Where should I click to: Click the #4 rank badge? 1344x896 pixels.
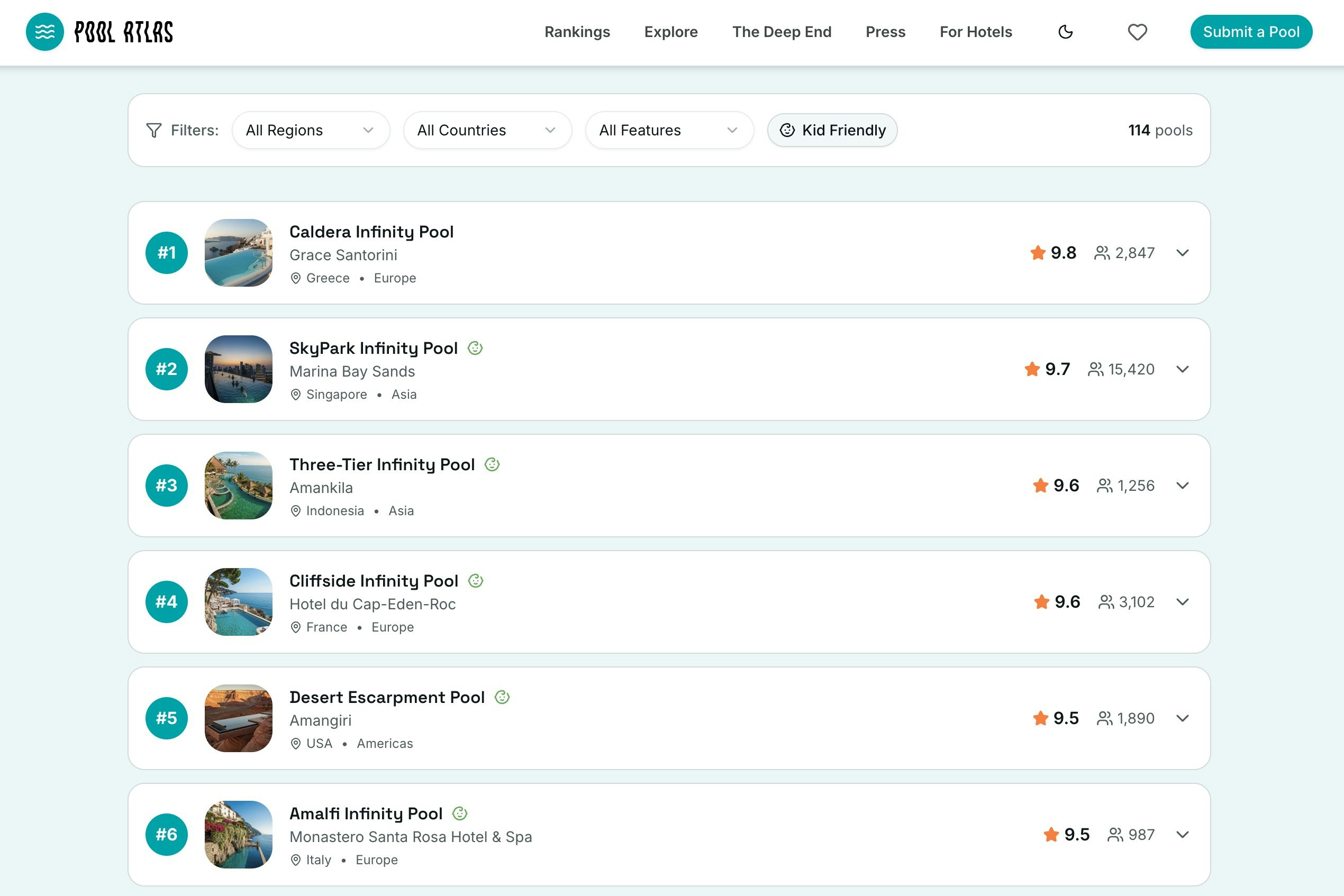coord(166,602)
